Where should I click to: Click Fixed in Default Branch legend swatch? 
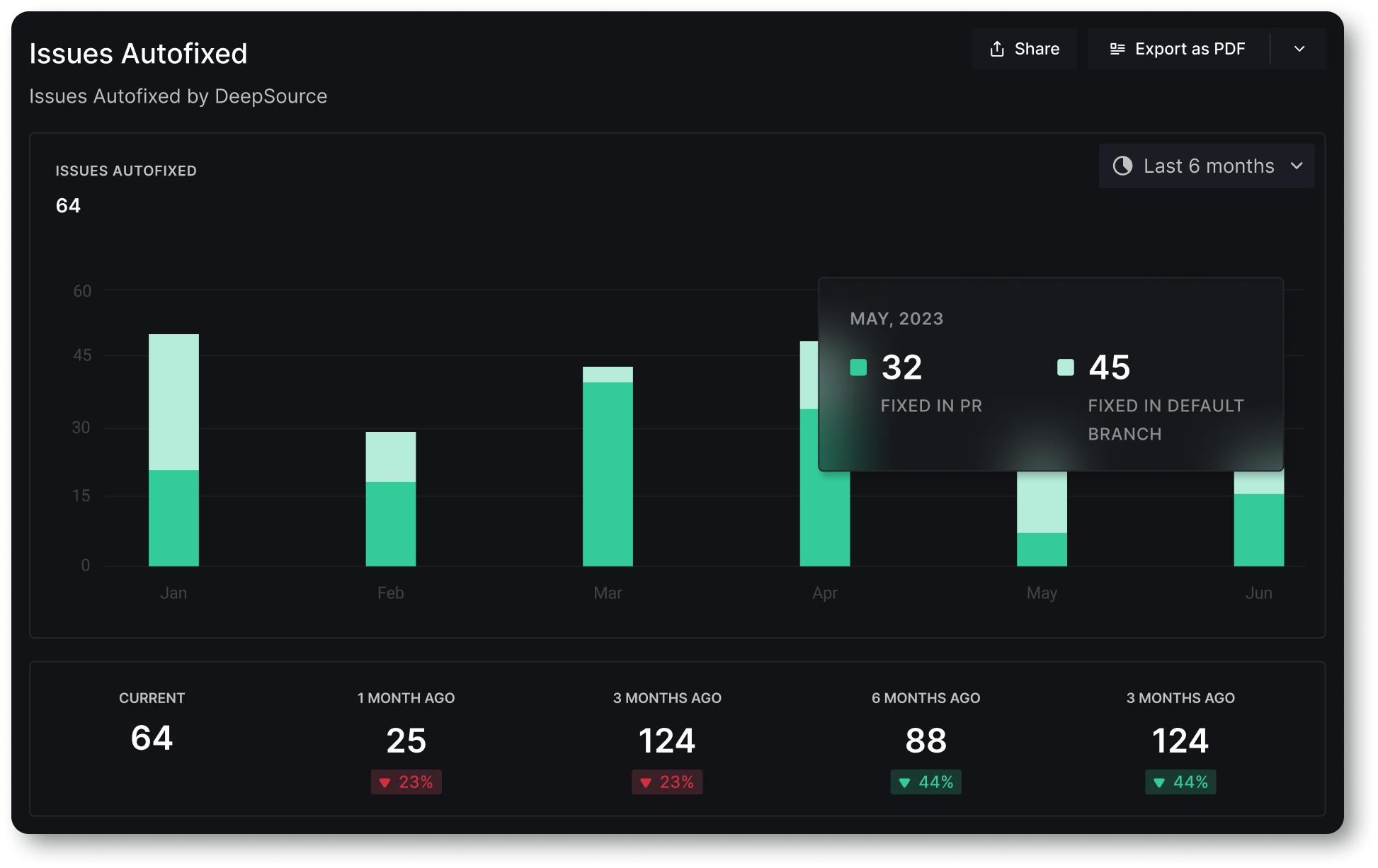pos(1066,367)
